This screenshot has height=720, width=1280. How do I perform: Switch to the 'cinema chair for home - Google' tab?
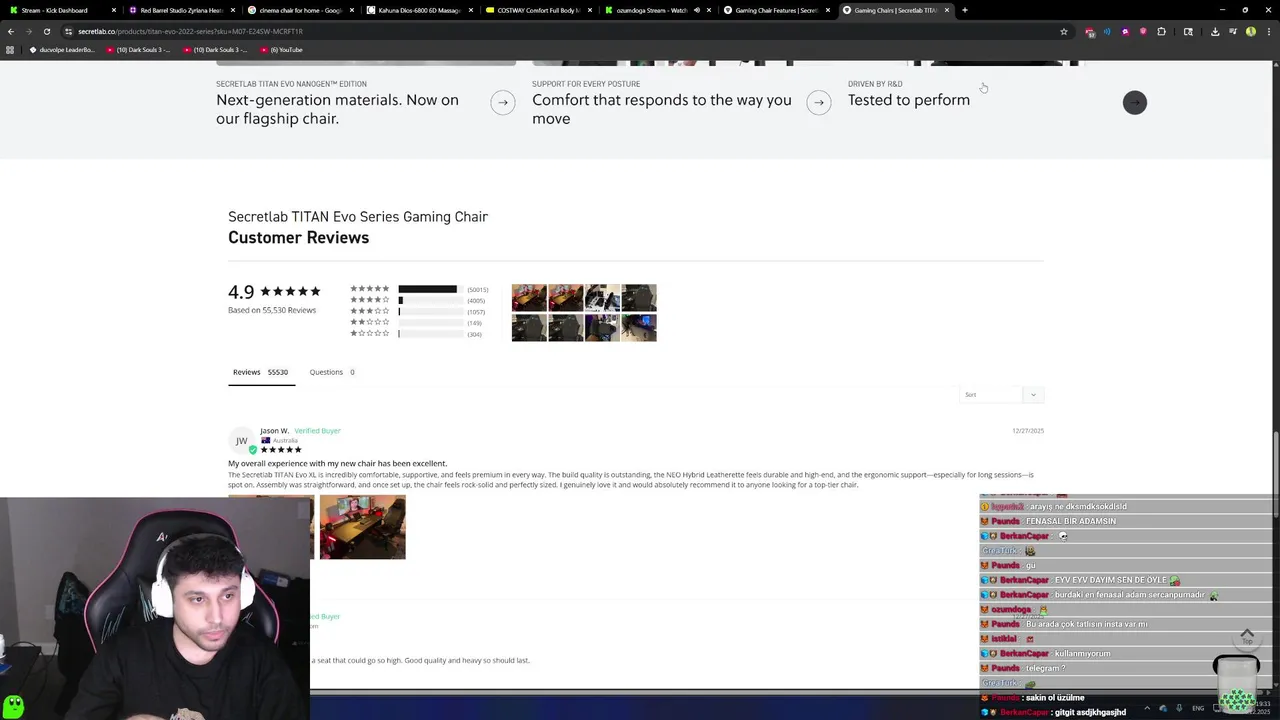pyautogui.click(x=300, y=10)
